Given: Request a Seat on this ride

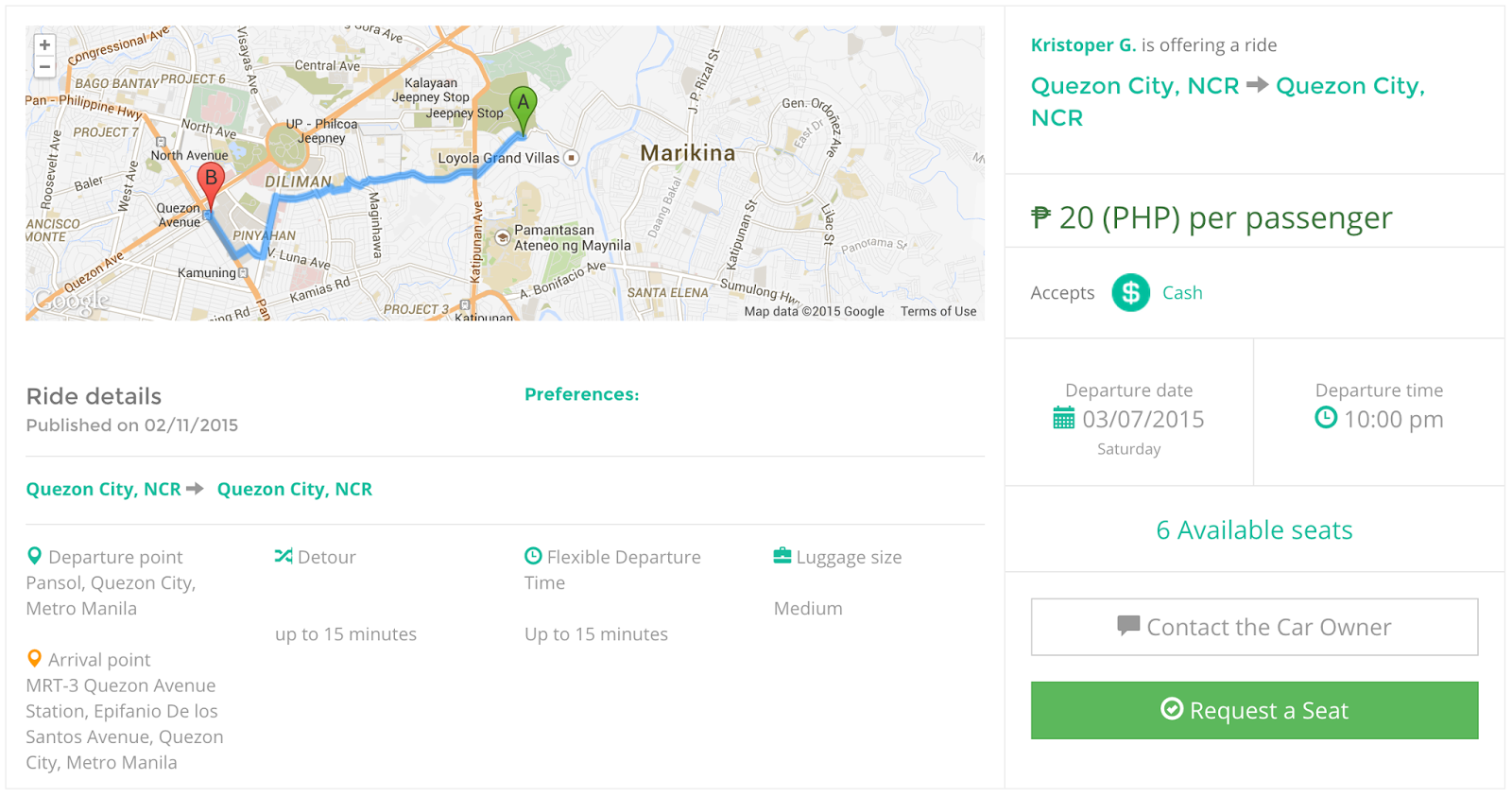Looking at the screenshot, I should coord(1254,710).
